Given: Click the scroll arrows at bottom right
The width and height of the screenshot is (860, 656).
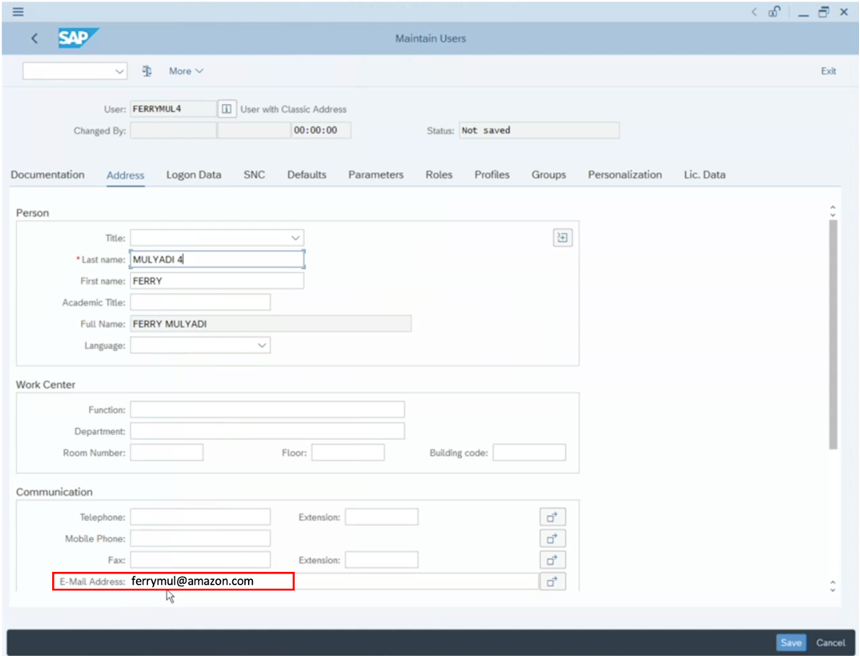Looking at the screenshot, I should [833, 586].
